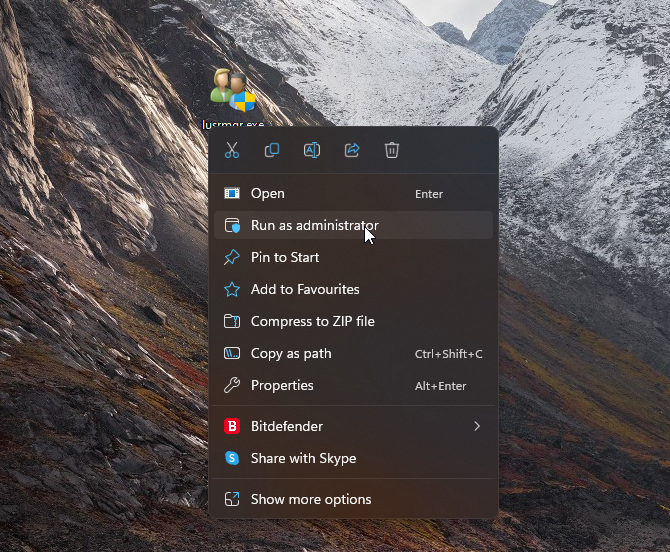The height and width of the screenshot is (552, 670).
Task: Select Run as administrator
Action: tap(314, 225)
